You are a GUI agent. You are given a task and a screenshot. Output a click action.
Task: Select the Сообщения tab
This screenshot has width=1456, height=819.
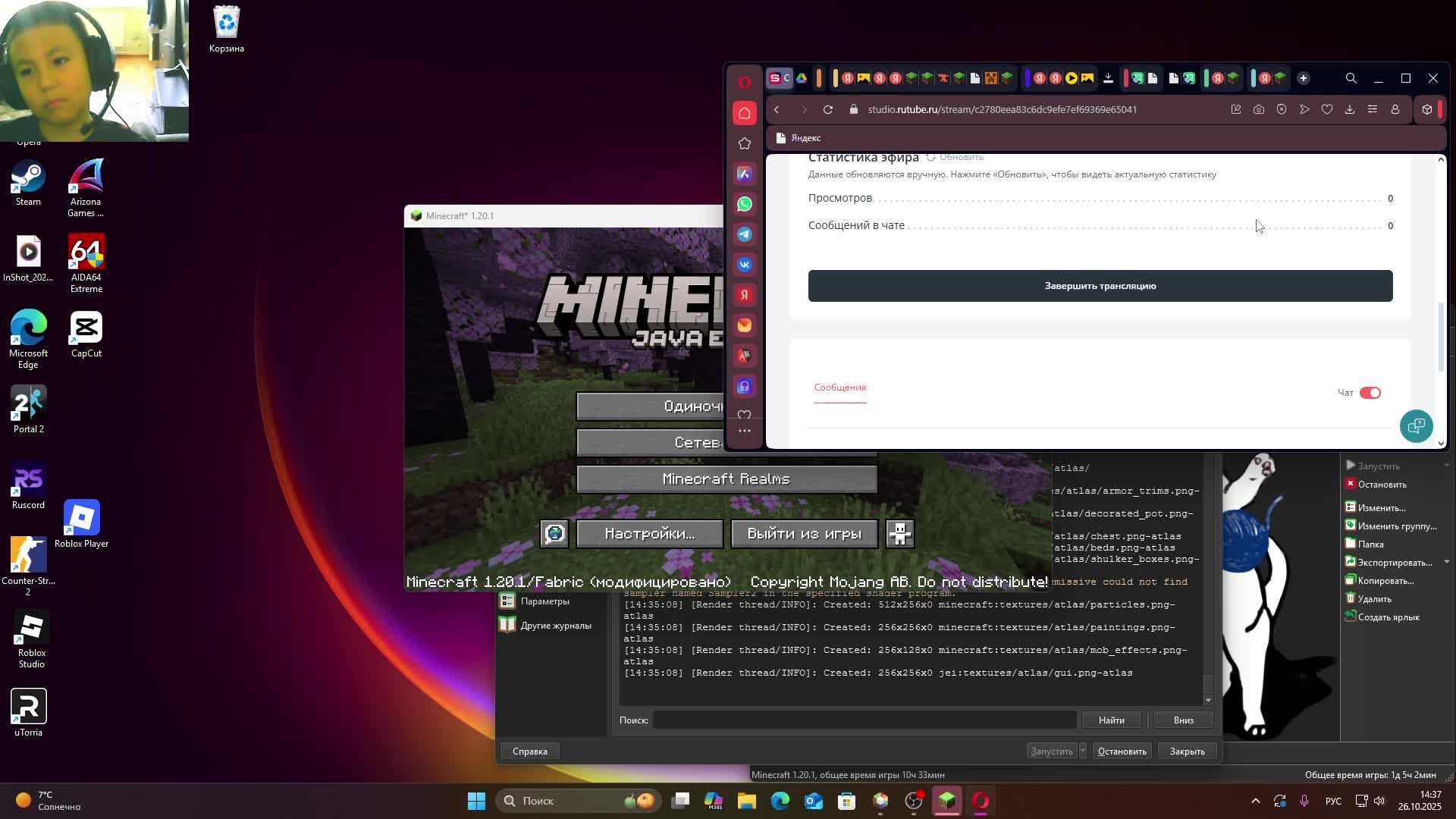[839, 388]
